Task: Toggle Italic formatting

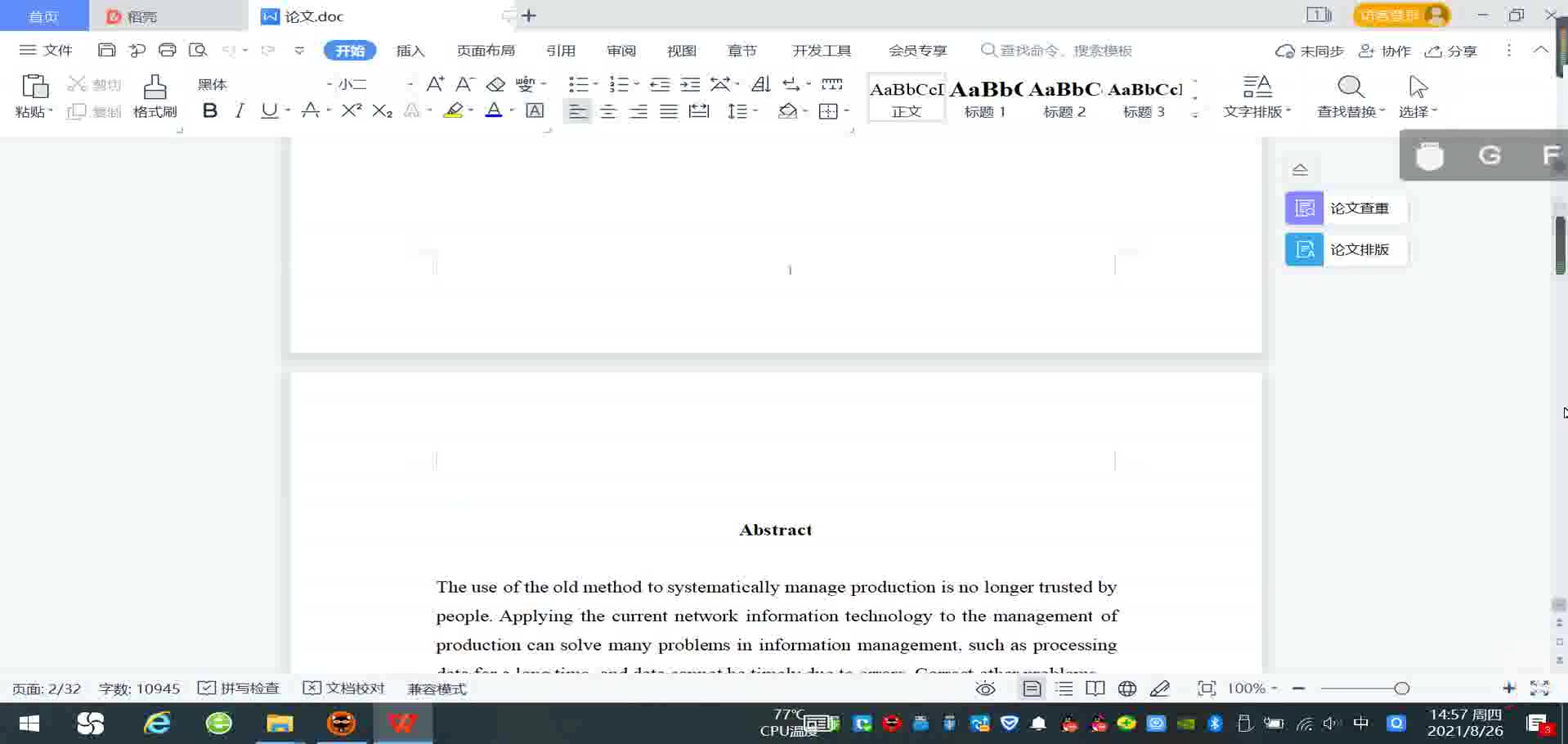Action: point(240,110)
